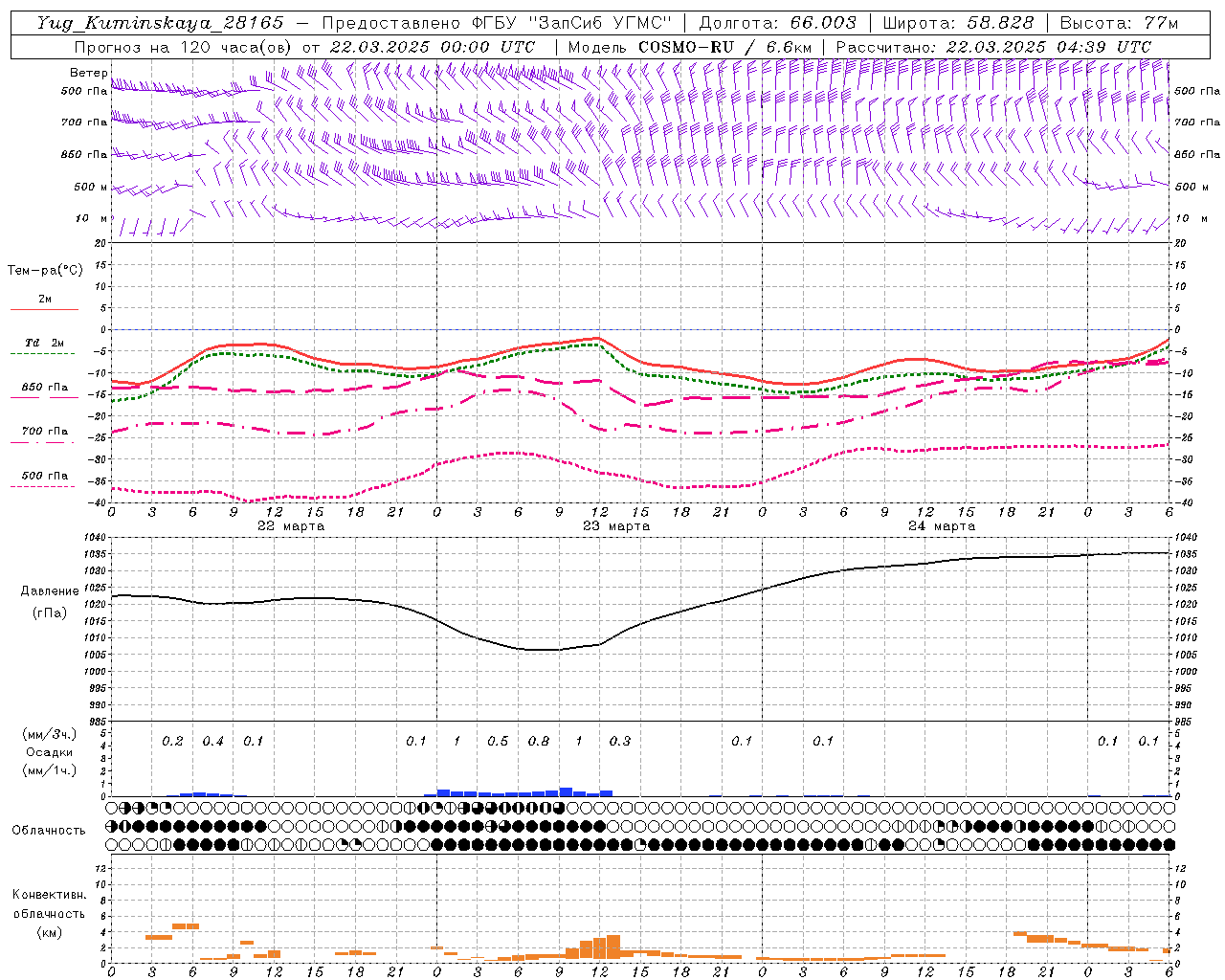Click the "(км)" unit under convective cloudiness
1225x980 pixels.
(49, 932)
